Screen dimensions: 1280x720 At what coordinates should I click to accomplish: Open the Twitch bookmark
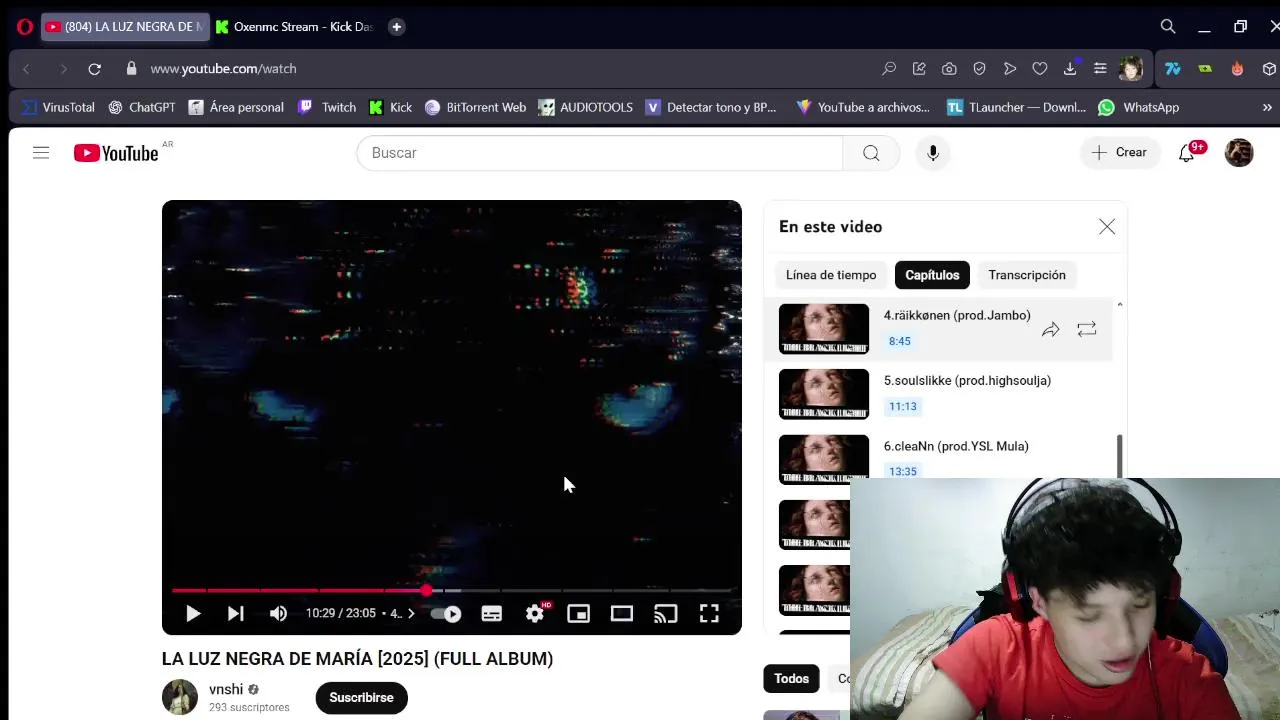pyautogui.click(x=327, y=107)
